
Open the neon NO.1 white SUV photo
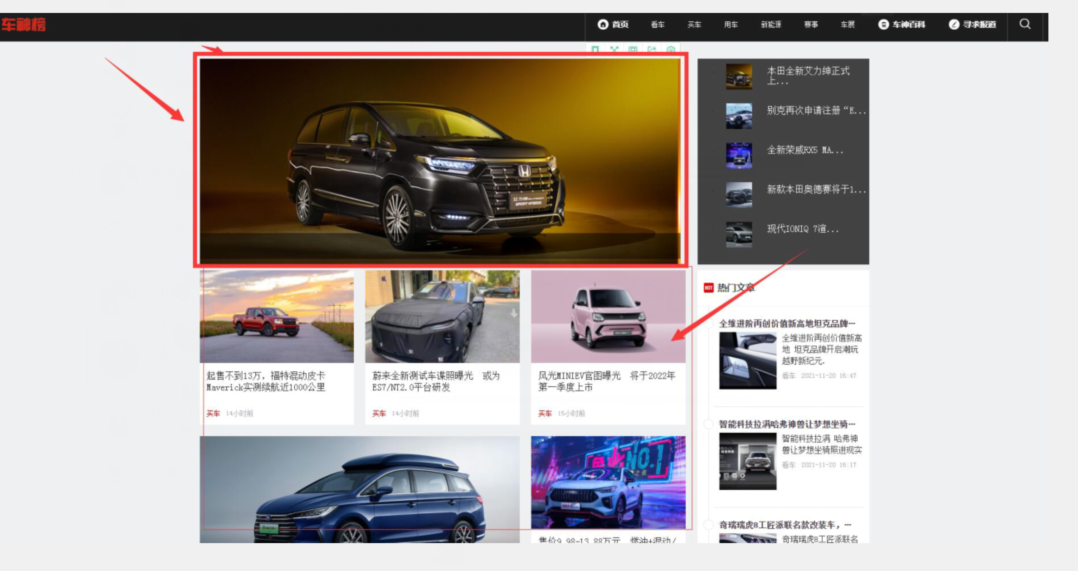[x=608, y=482]
